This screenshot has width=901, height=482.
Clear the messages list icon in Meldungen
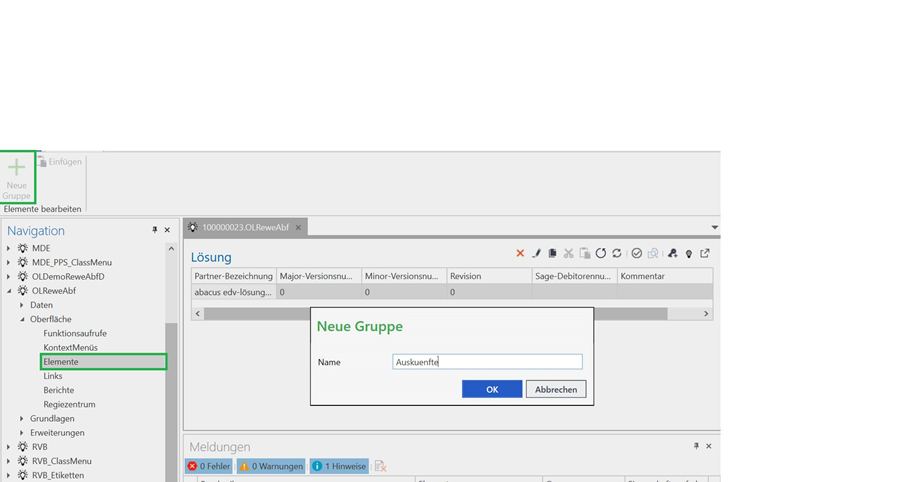[x=380, y=466]
